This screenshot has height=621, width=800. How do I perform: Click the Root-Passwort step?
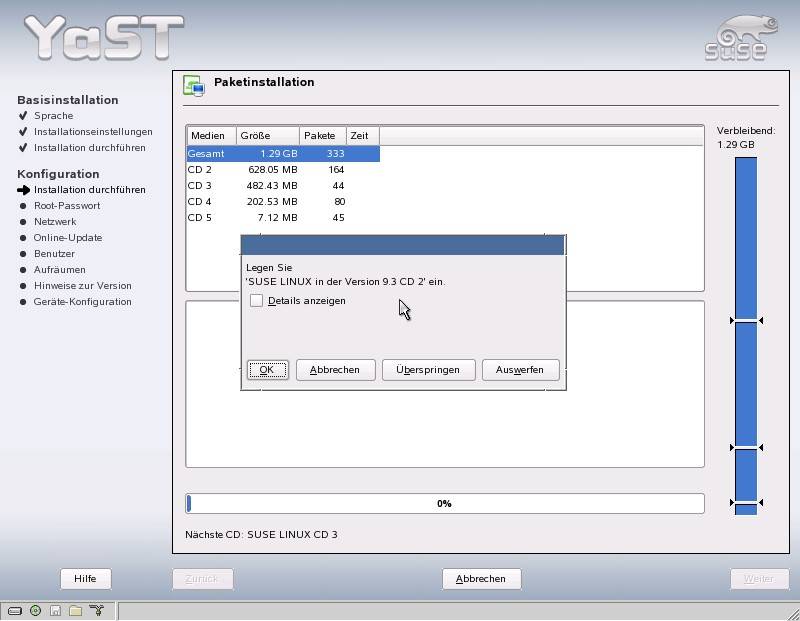(x=67, y=206)
